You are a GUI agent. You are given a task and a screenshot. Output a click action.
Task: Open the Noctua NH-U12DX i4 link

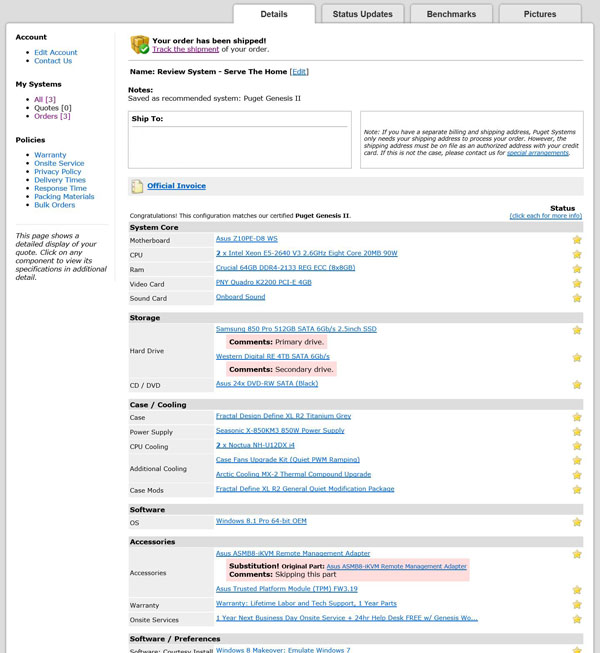point(255,445)
